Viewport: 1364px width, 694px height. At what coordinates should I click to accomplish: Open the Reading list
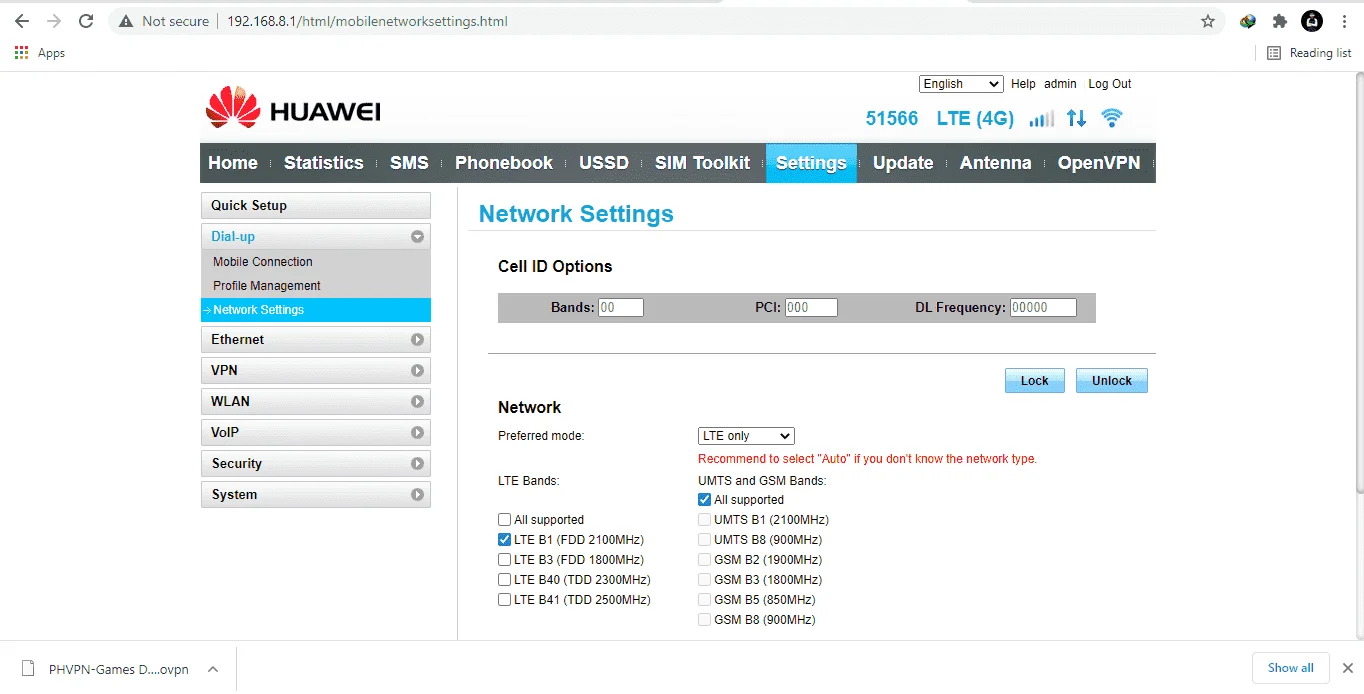point(1309,53)
